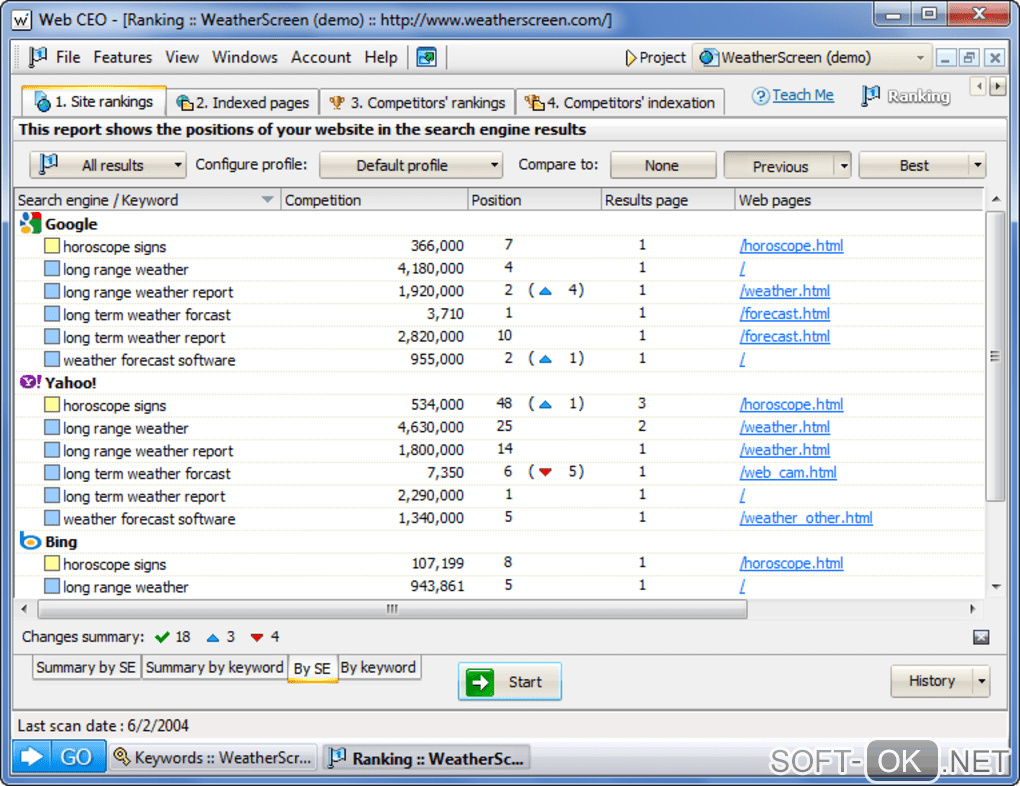Expand the History dropdown arrow
Viewport: 1020px width, 786px height.
point(982,682)
